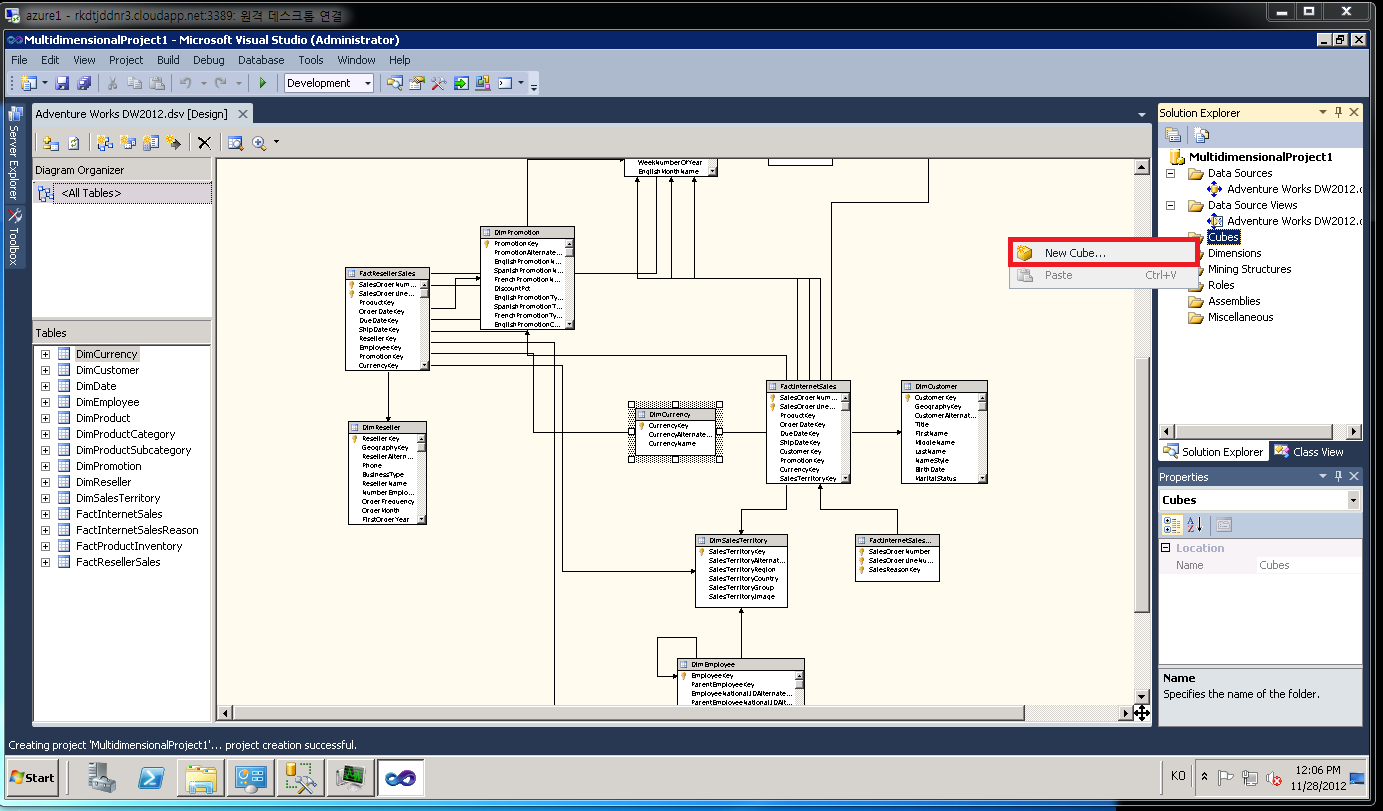Open the Build menu
This screenshot has height=811, width=1383.
(168, 60)
